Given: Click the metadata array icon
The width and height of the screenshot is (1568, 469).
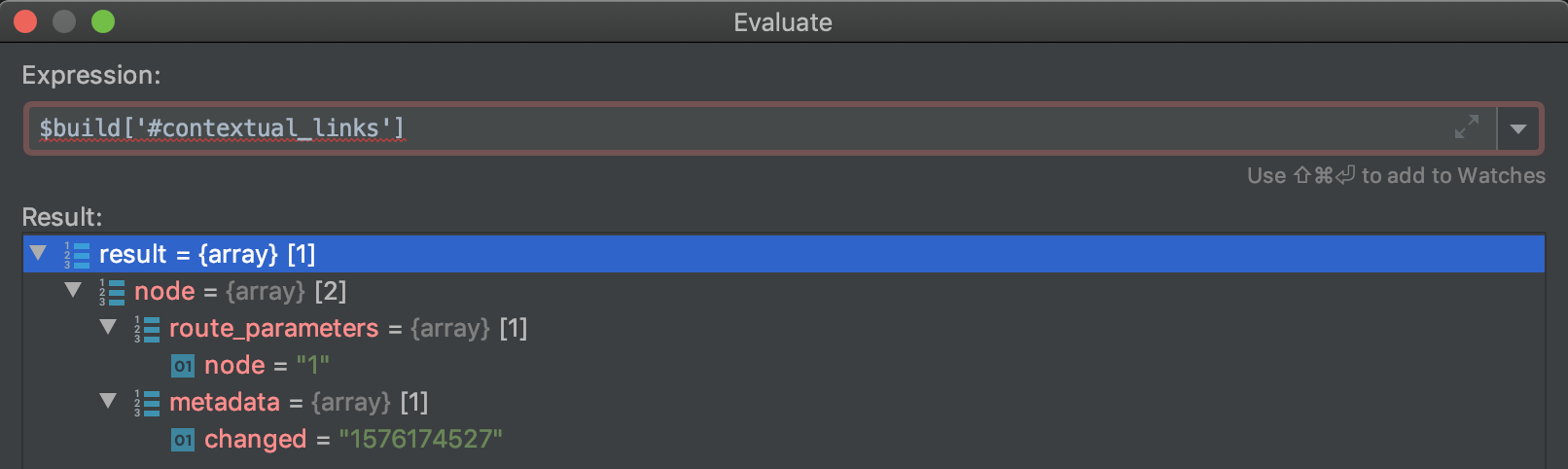Looking at the screenshot, I should pos(147,403).
